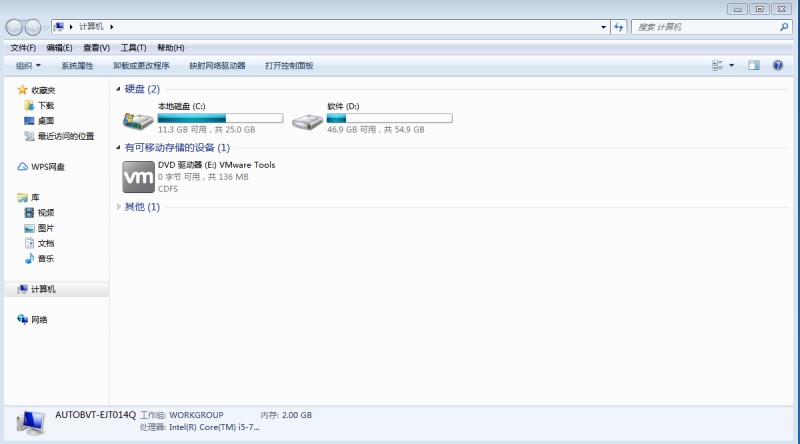Image resolution: width=800 pixels, height=444 pixels.
Task: Click the 音乐 note icon in the sidebar
Action: (x=30, y=258)
